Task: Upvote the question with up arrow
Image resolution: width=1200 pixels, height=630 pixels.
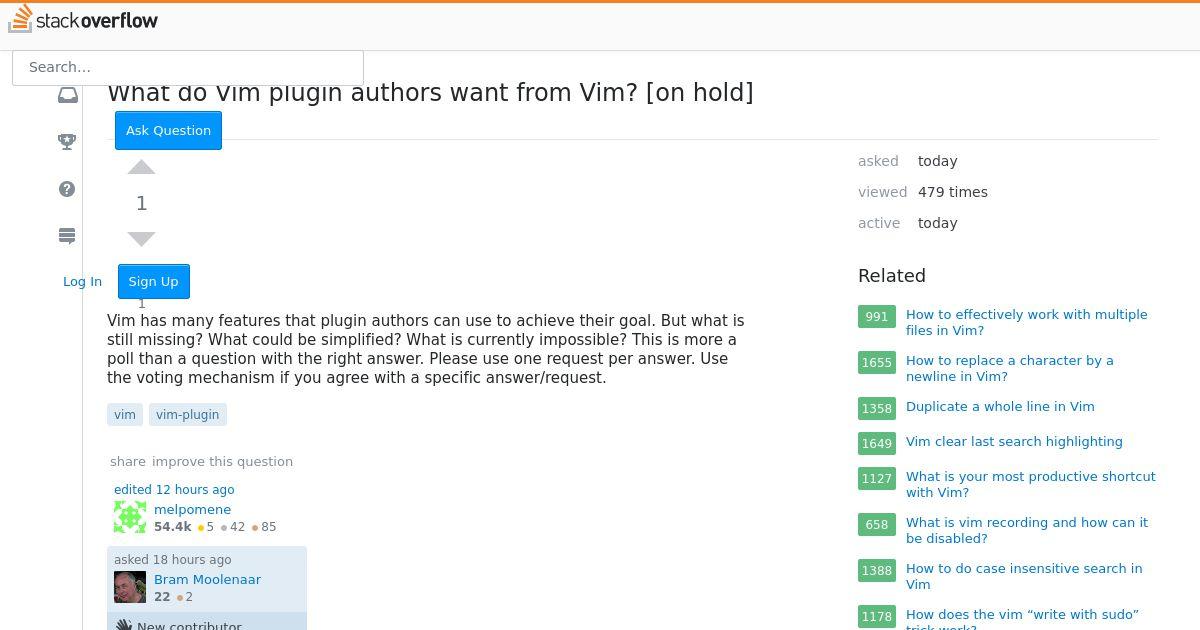Action: coord(142,167)
